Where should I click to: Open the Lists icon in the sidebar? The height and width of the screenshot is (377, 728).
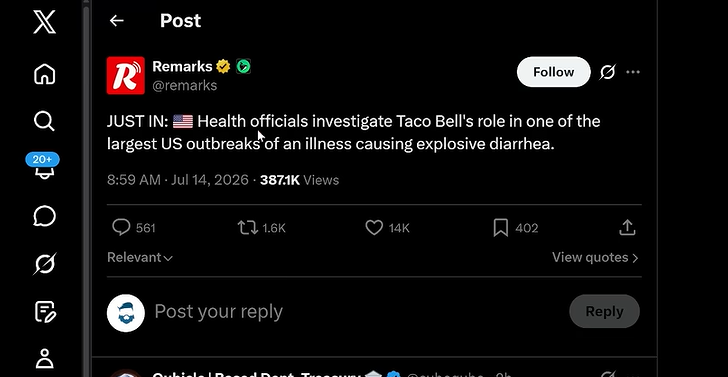pyautogui.click(x=46, y=312)
